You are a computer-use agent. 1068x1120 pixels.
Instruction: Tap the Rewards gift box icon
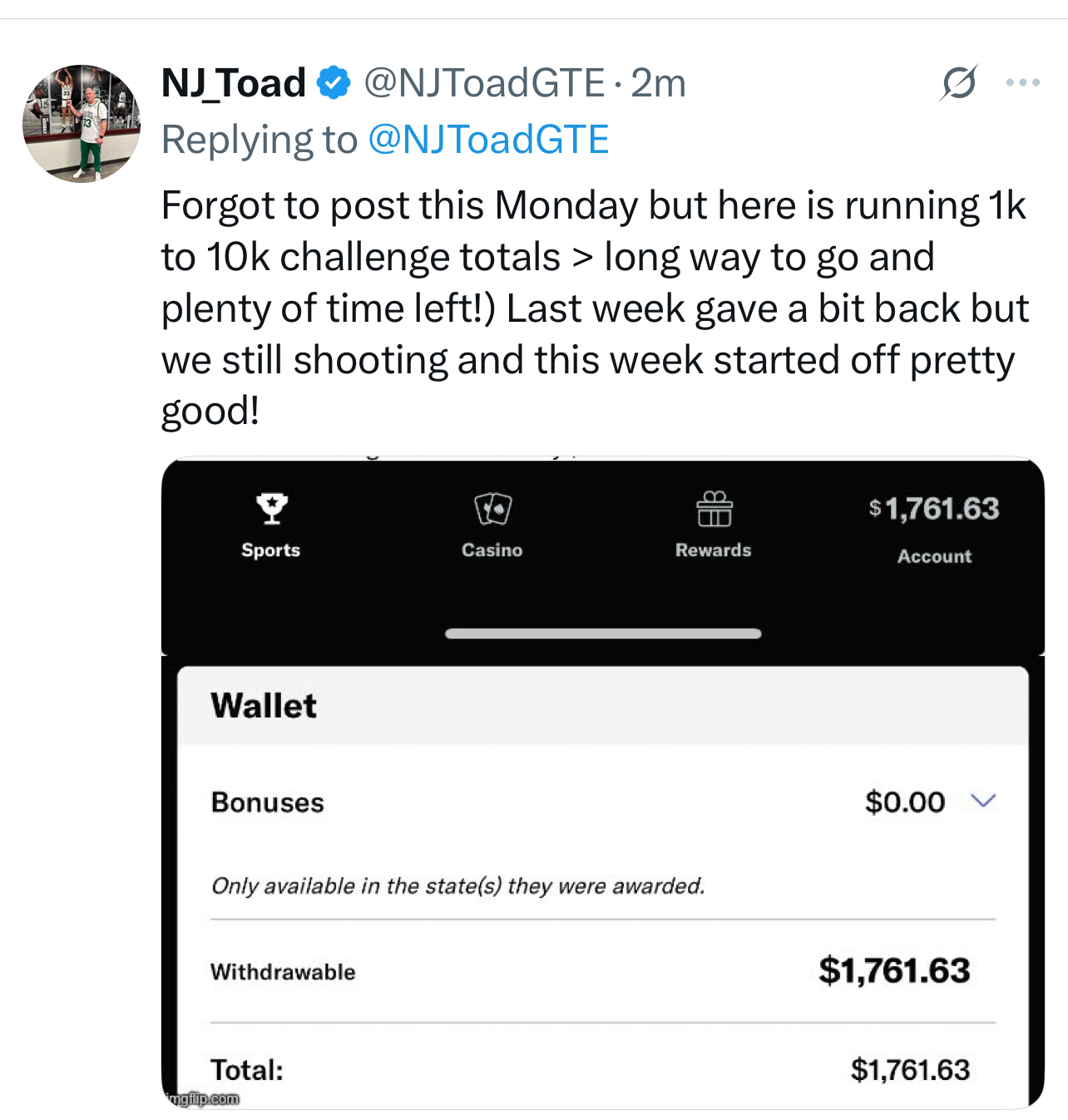[x=714, y=509]
